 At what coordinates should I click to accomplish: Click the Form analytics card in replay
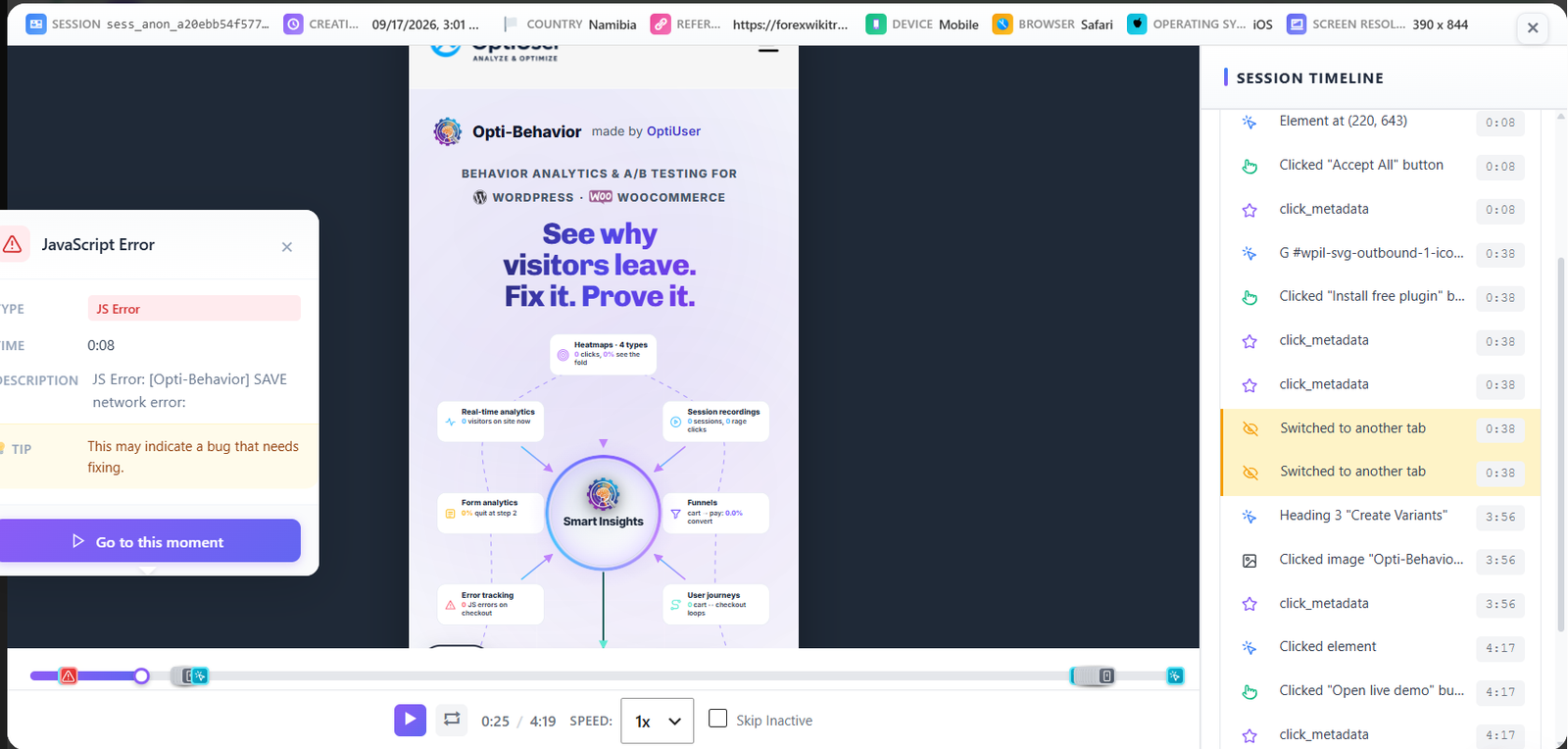pos(490,513)
